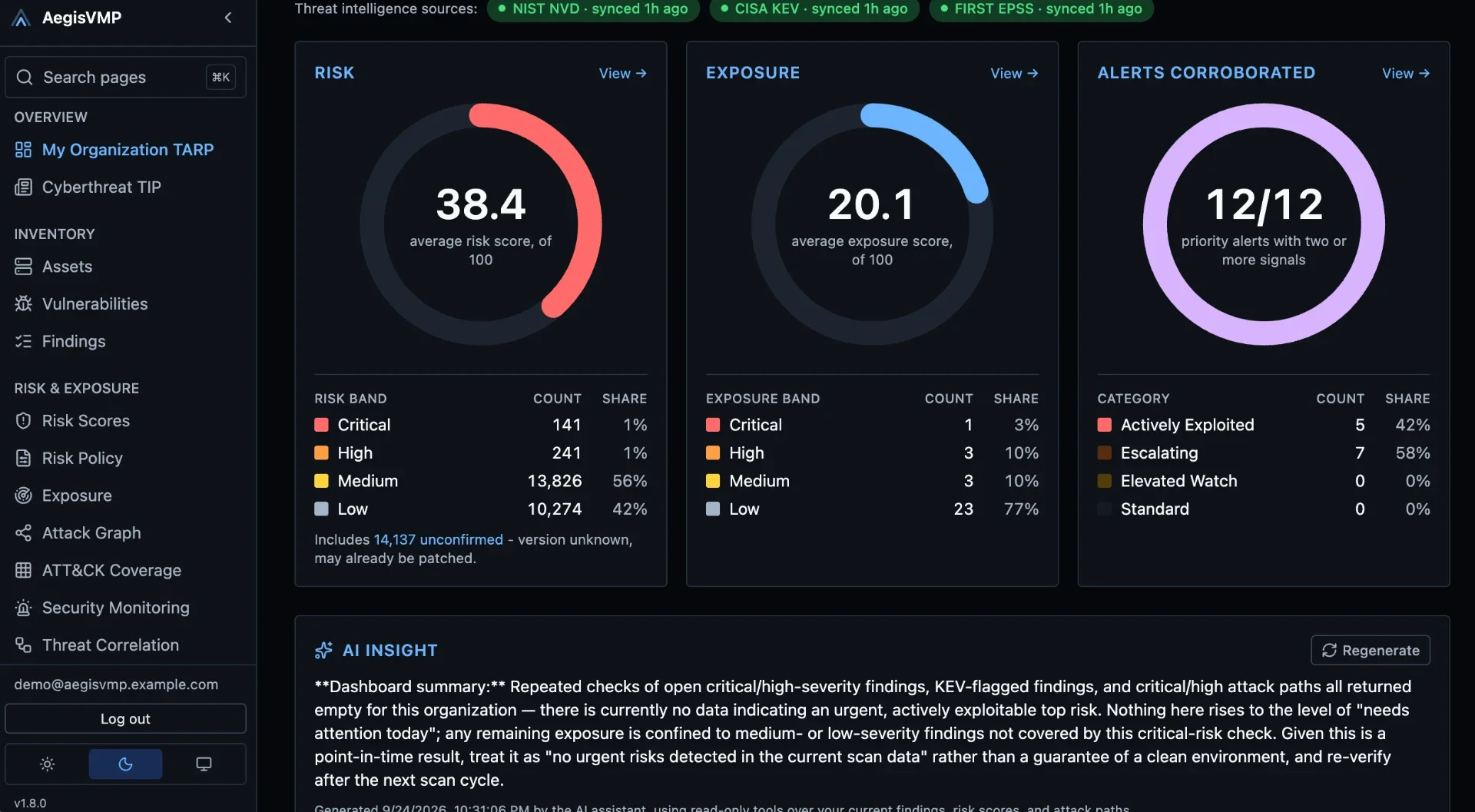Open the Vulnerabilities page
Image resolution: width=1475 pixels, height=812 pixels.
coord(94,303)
